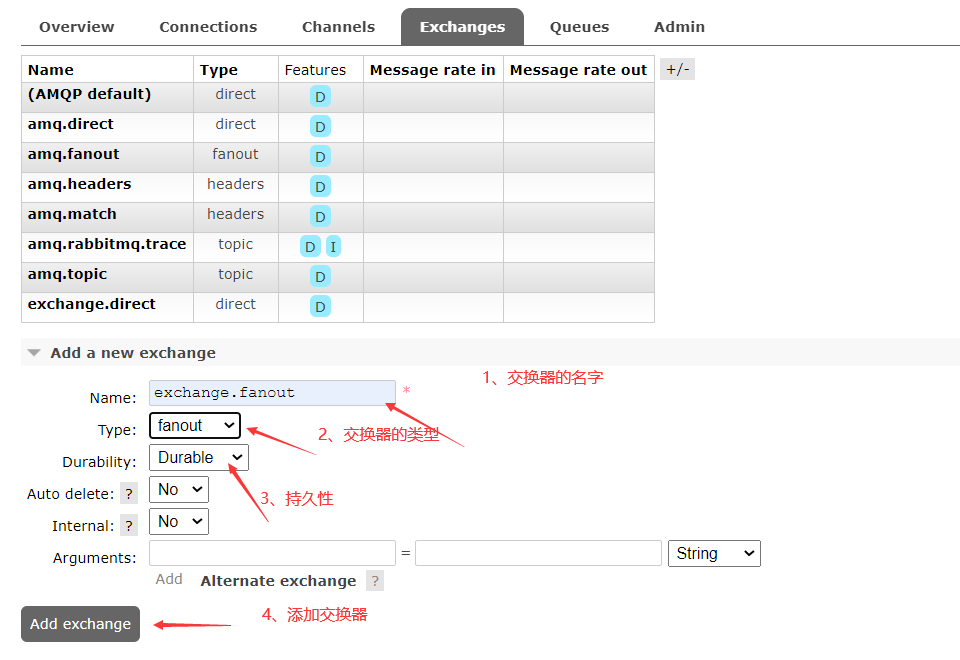
Task: Click the Arguments value input field
Action: [x=538, y=553]
